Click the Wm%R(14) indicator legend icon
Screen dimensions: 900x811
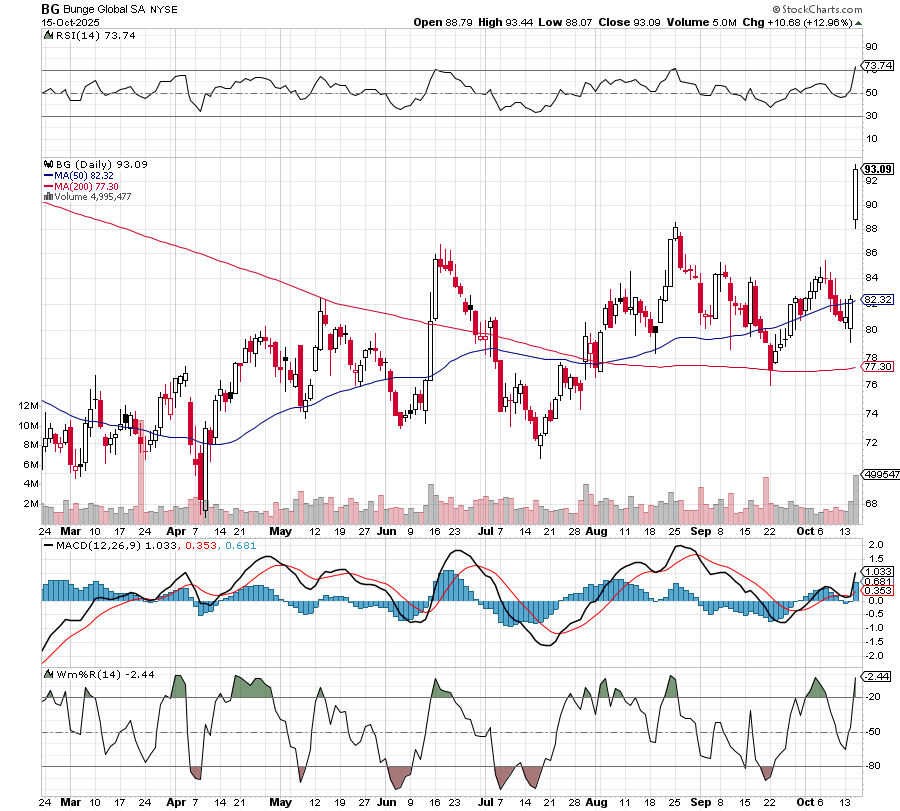tap(47, 674)
